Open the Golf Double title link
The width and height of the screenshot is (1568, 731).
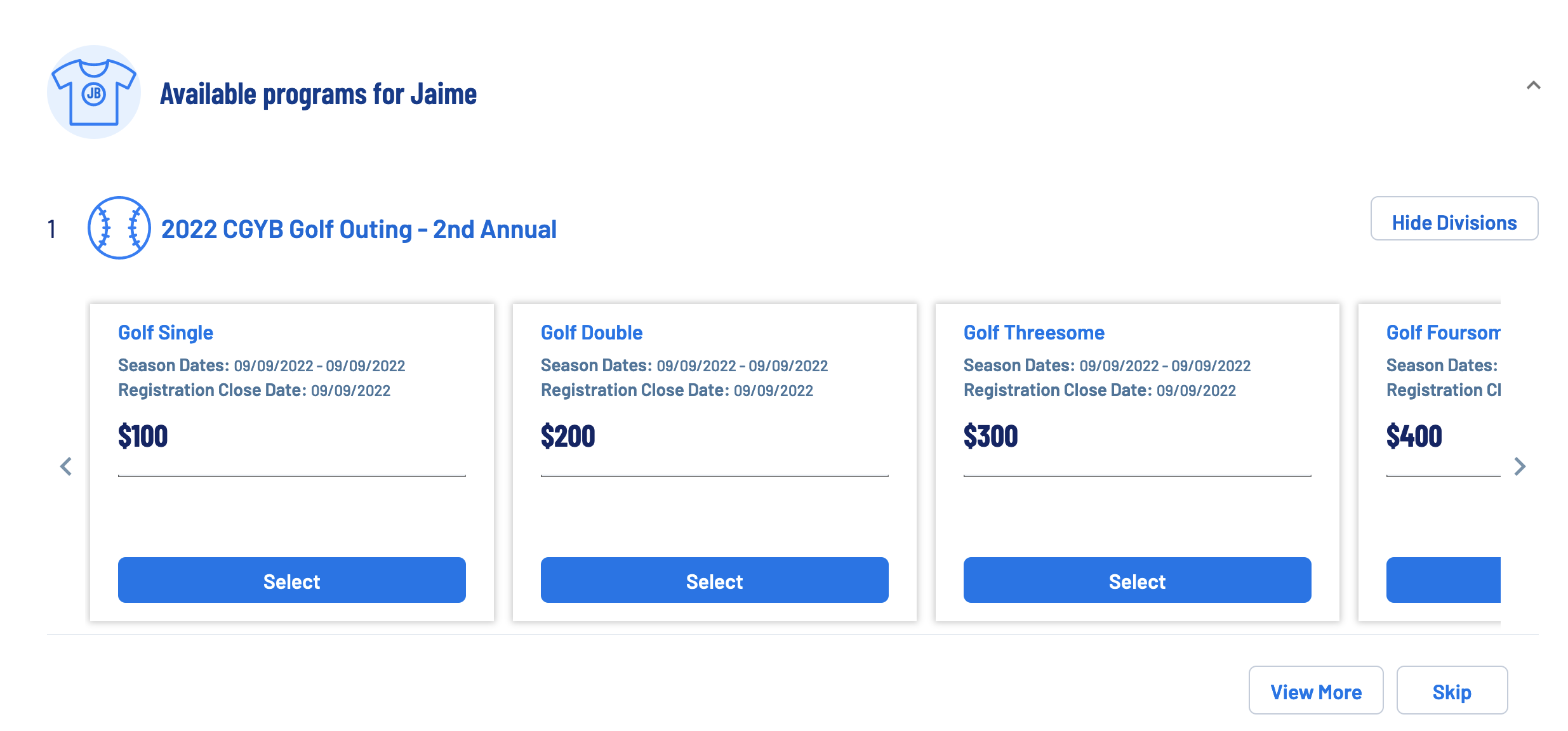(592, 333)
